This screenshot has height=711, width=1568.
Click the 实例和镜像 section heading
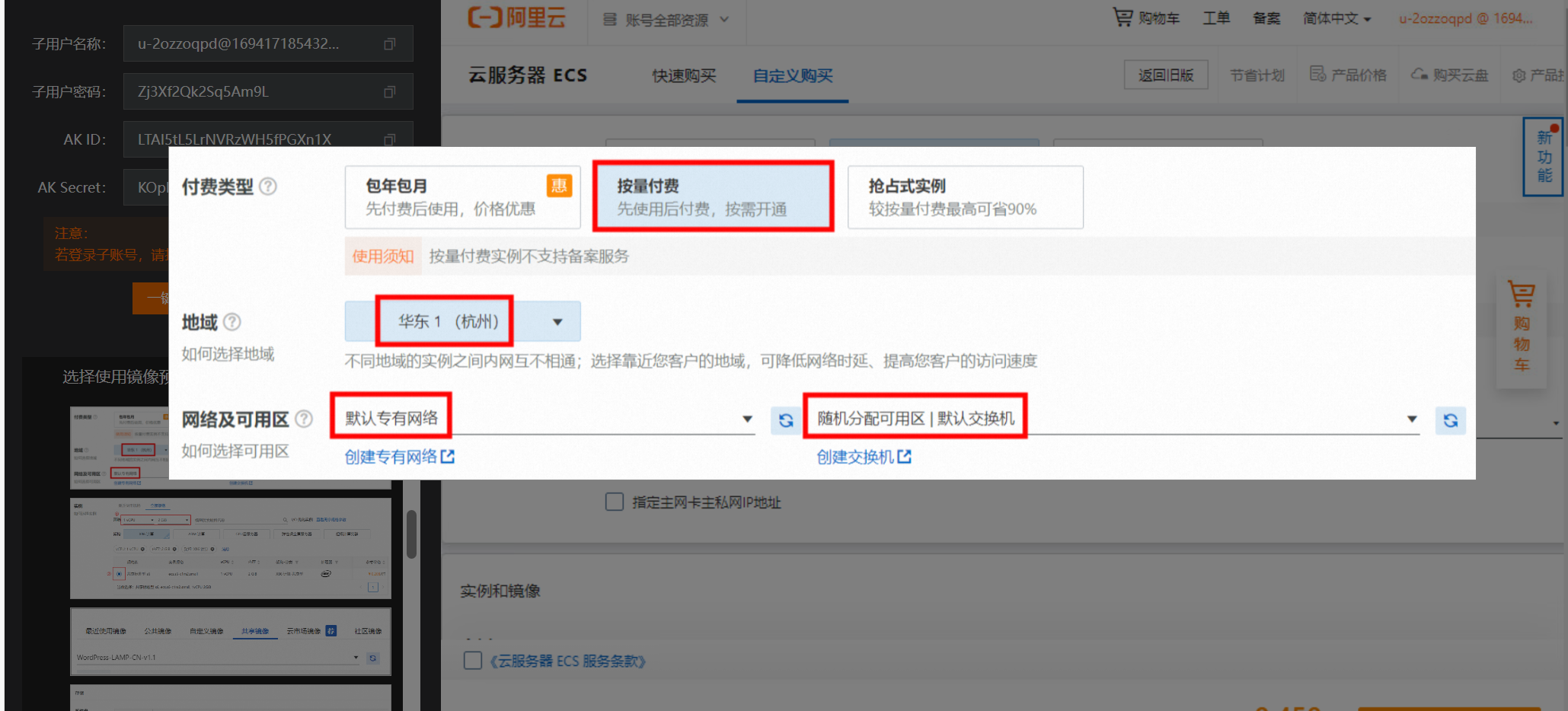point(500,591)
